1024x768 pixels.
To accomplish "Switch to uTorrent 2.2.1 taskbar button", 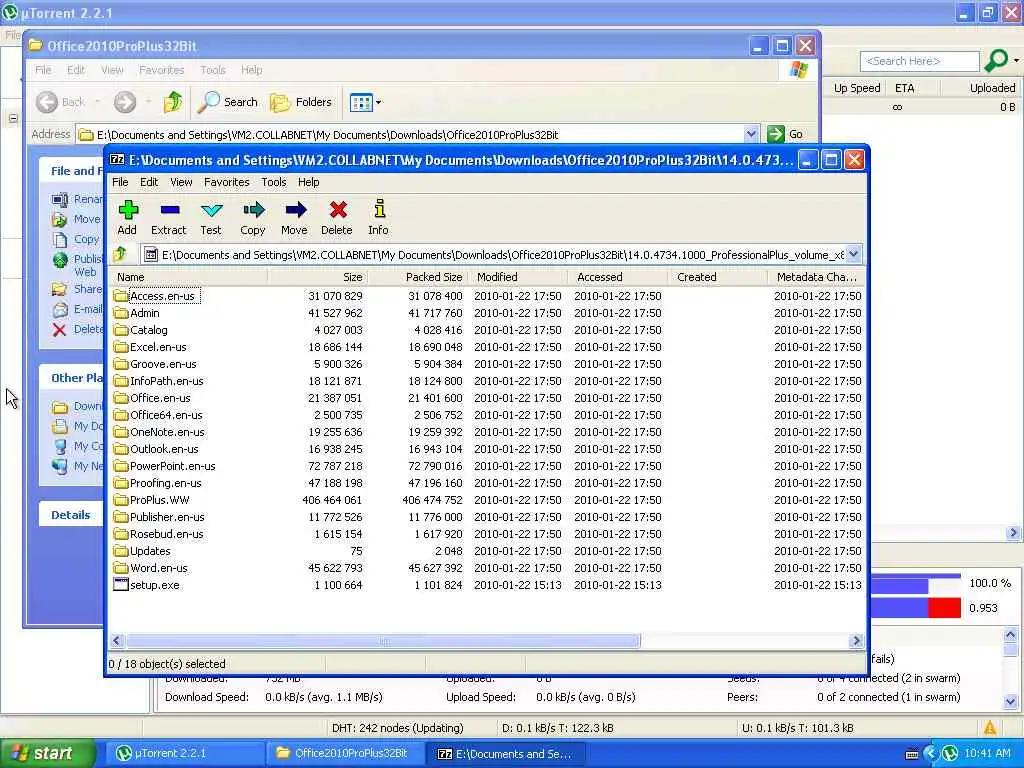I will [x=185, y=753].
